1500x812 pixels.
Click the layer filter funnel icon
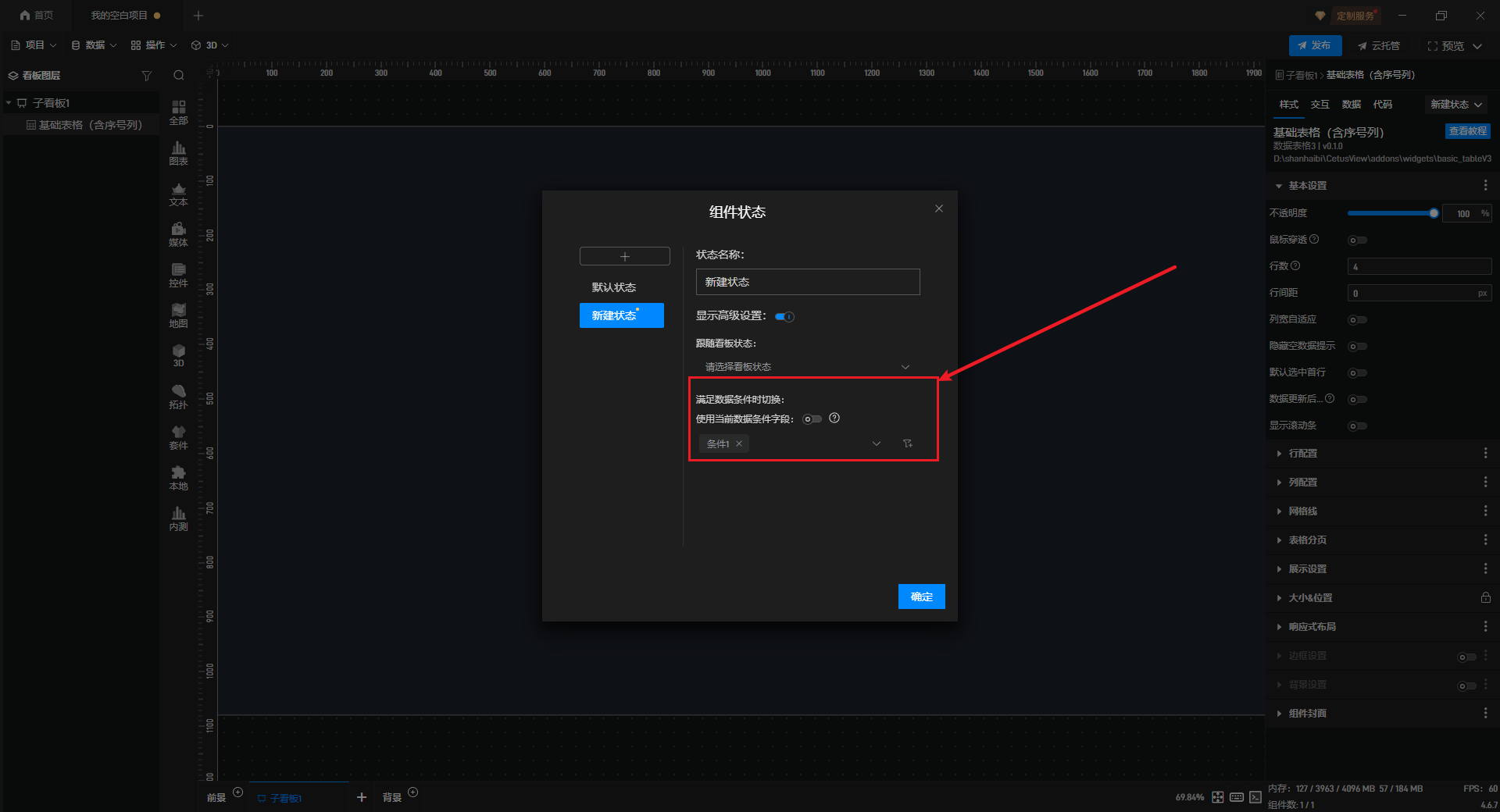tap(146, 76)
